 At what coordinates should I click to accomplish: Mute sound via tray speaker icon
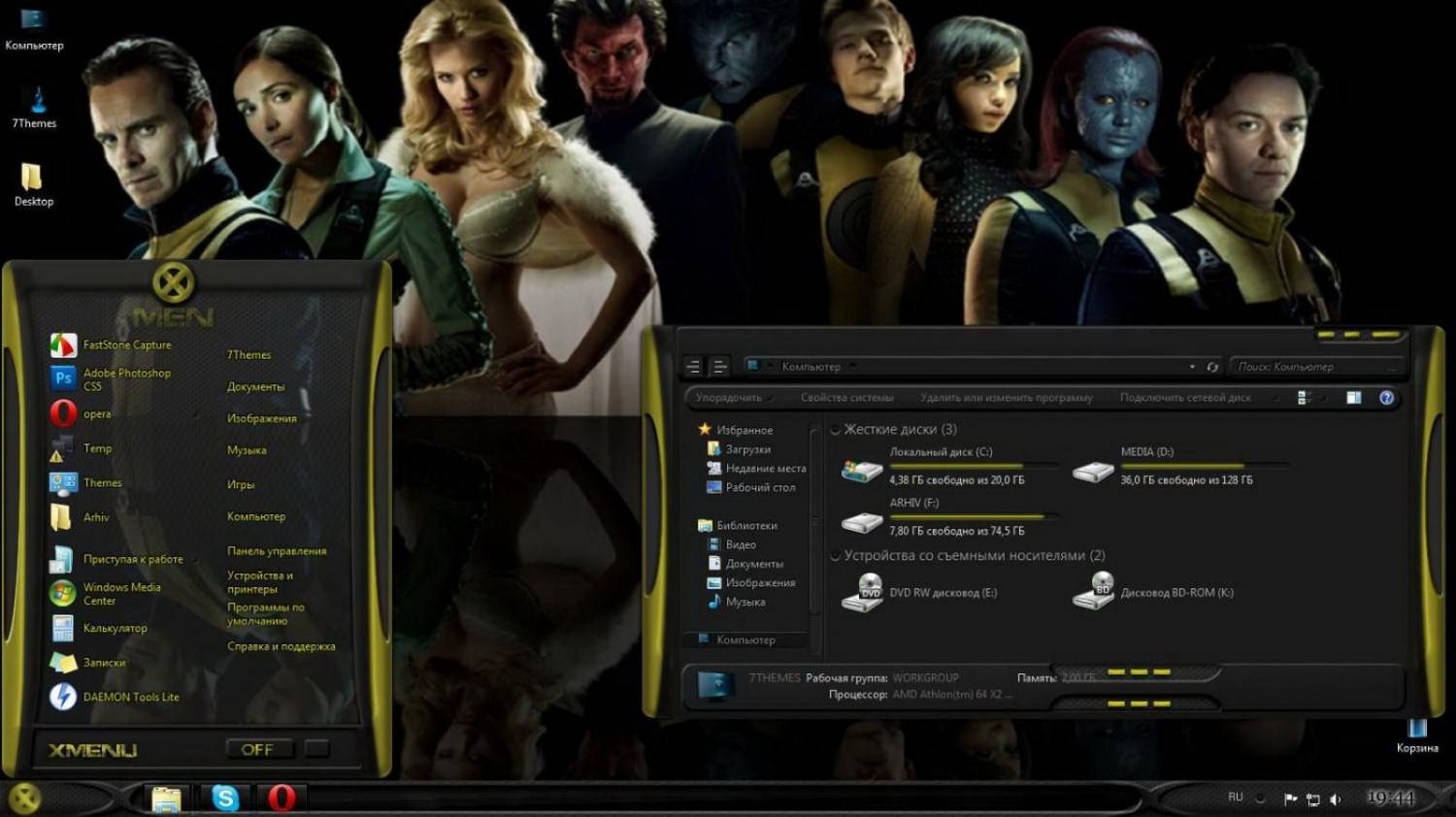click(x=1336, y=799)
